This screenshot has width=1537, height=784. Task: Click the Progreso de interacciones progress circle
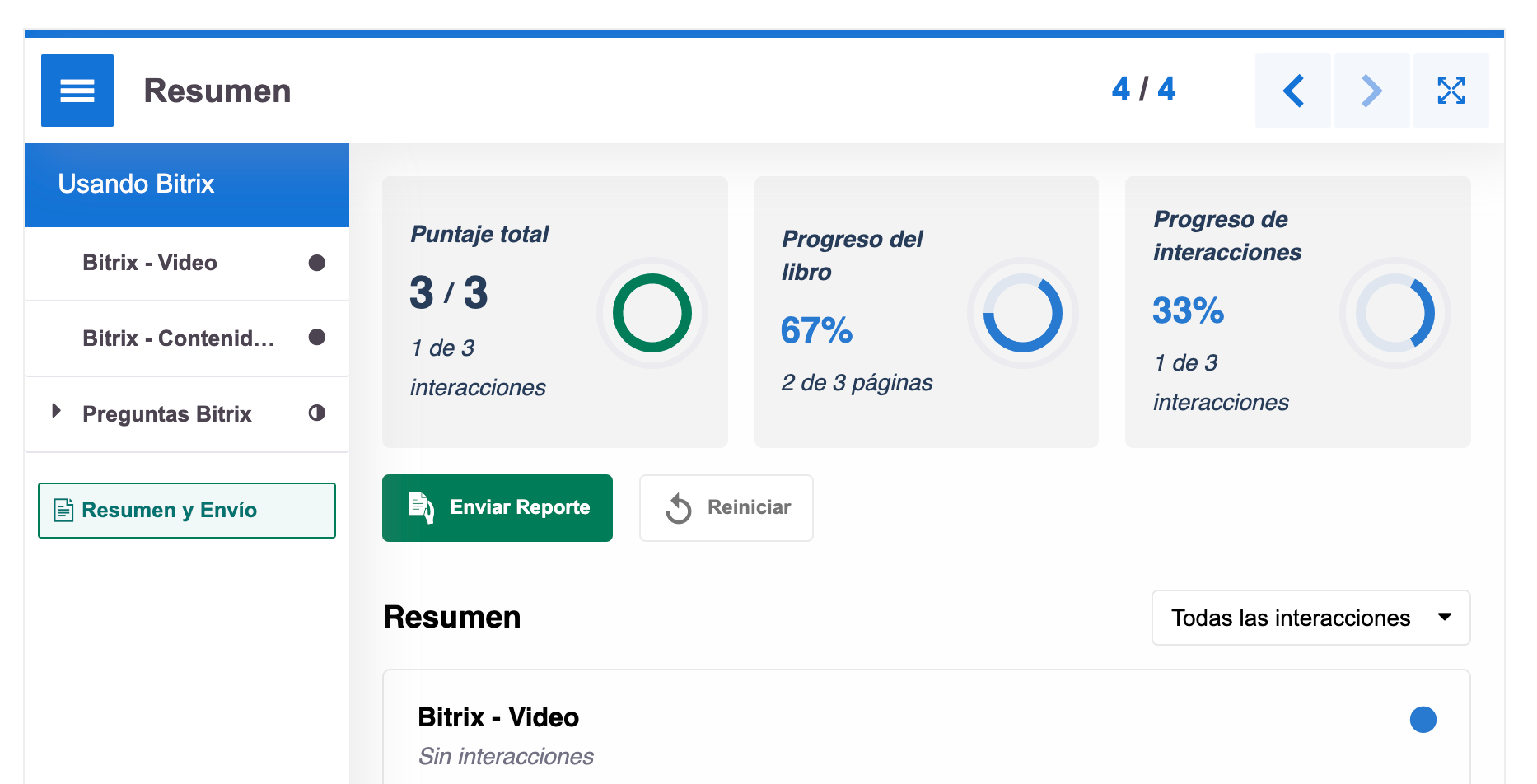1395,313
